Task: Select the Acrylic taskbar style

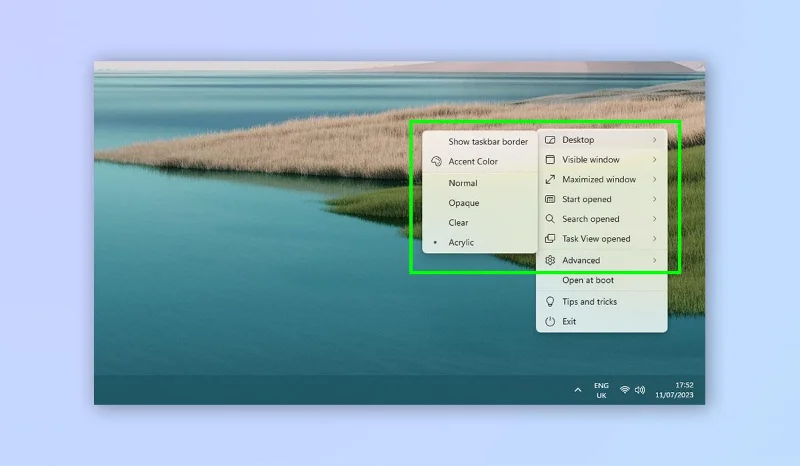Action: click(x=480, y=242)
